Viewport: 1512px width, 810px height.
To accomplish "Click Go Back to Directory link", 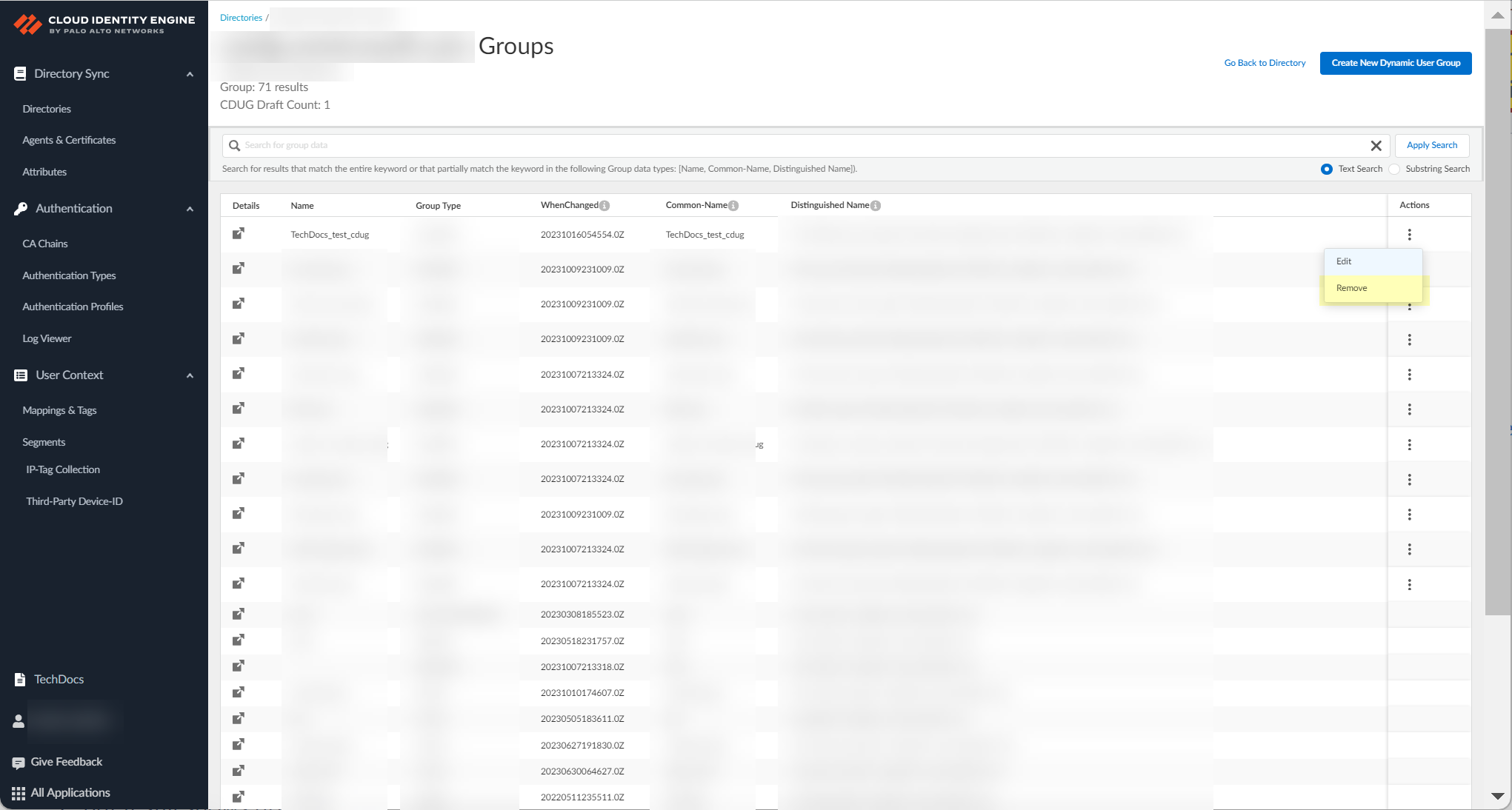I will tap(1265, 63).
